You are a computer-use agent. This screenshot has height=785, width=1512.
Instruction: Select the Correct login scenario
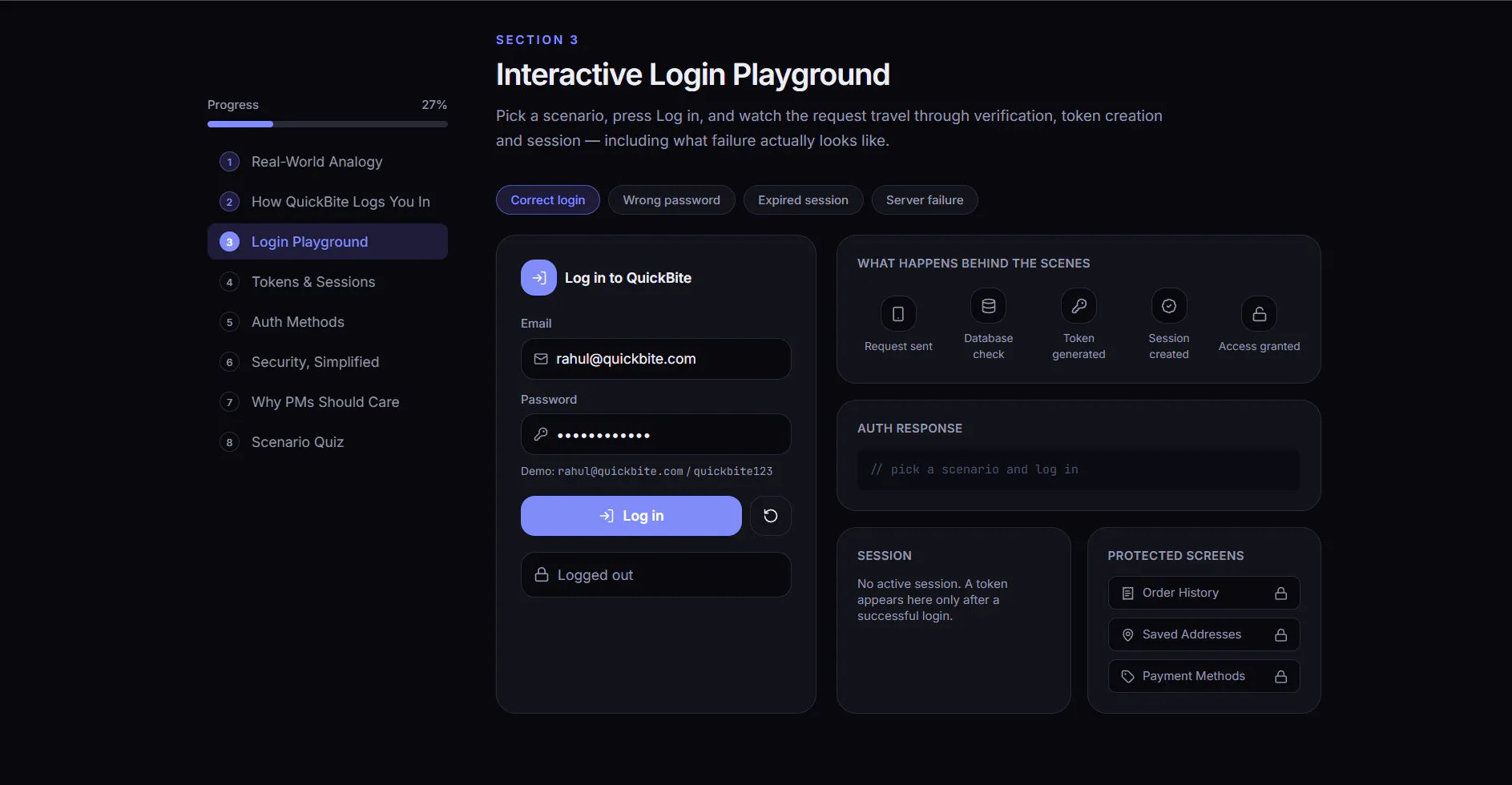(x=548, y=200)
